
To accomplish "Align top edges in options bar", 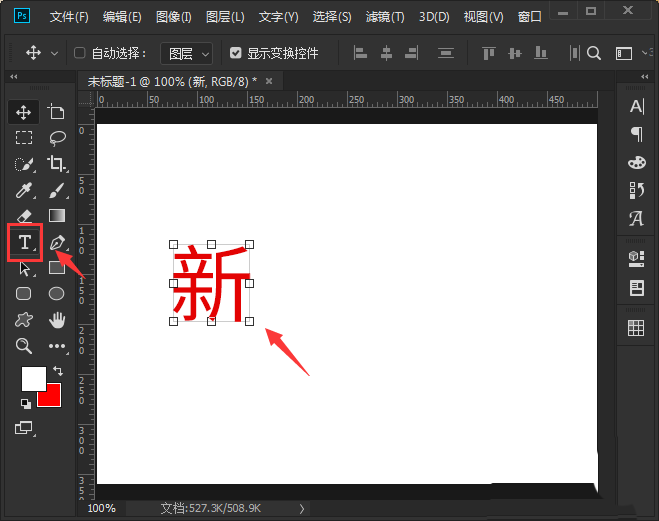I will [x=488, y=53].
